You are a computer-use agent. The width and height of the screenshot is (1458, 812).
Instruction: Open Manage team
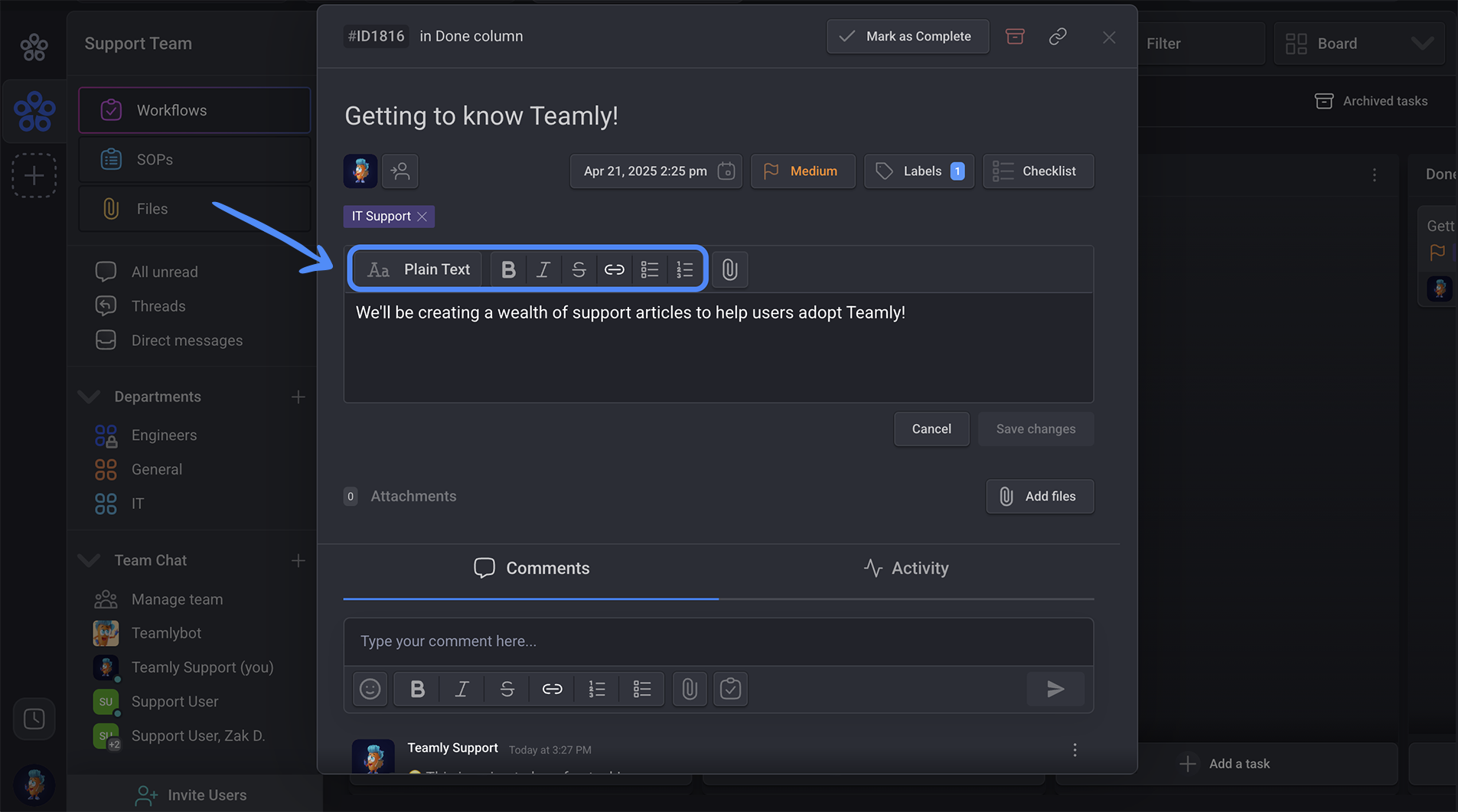(177, 599)
